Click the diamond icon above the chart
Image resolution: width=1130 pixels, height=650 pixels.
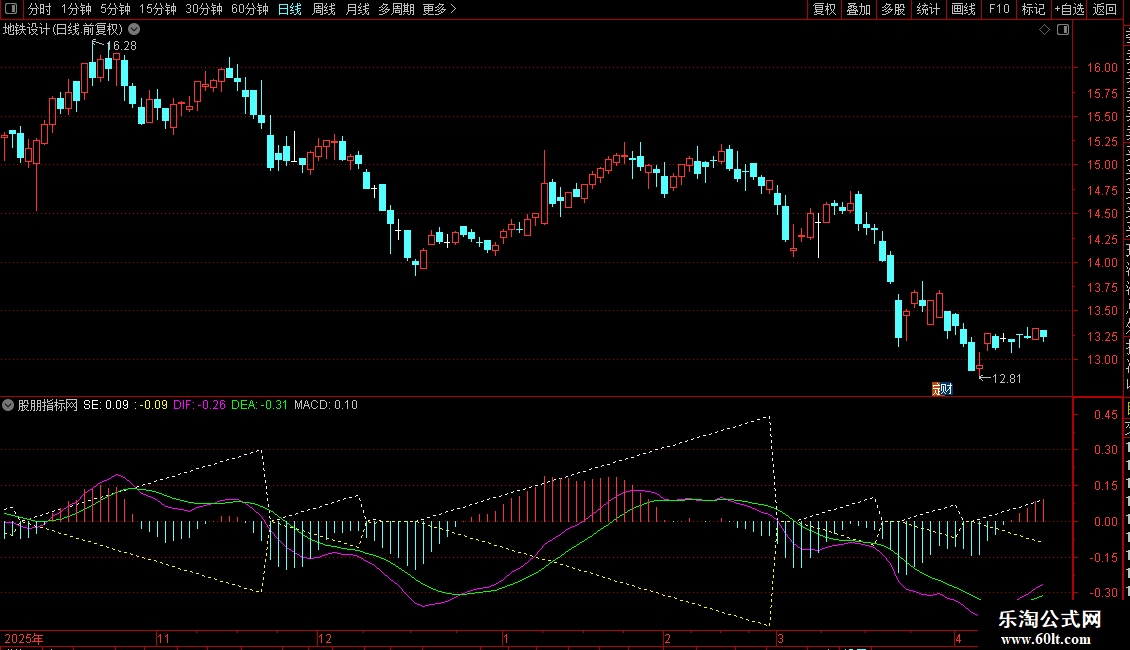click(1044, 30)
